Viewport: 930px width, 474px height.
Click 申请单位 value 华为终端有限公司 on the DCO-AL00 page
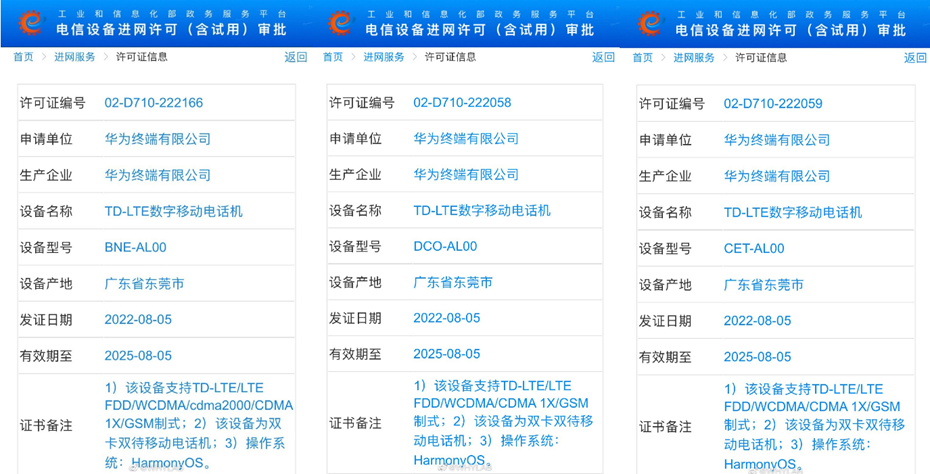pyautogui.click(x=466, y=138)
